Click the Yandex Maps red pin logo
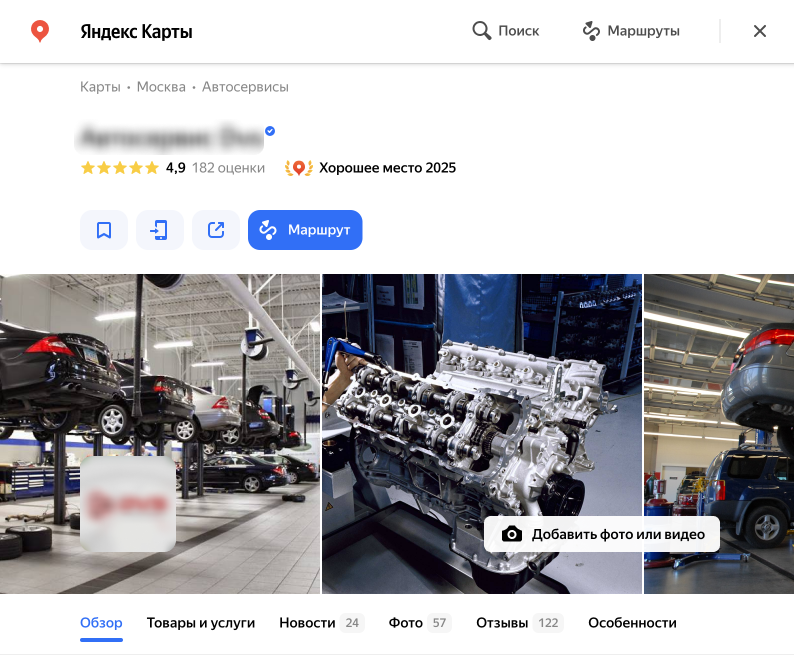 click(x=39, y=31)
